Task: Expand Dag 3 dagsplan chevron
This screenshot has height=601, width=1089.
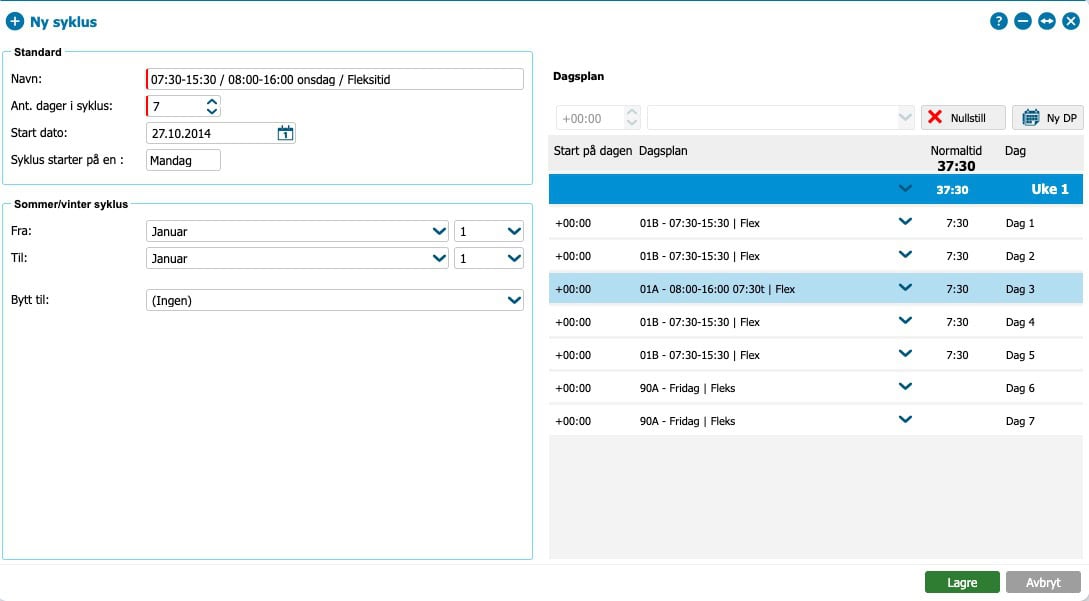Action: tap(905, 288)
